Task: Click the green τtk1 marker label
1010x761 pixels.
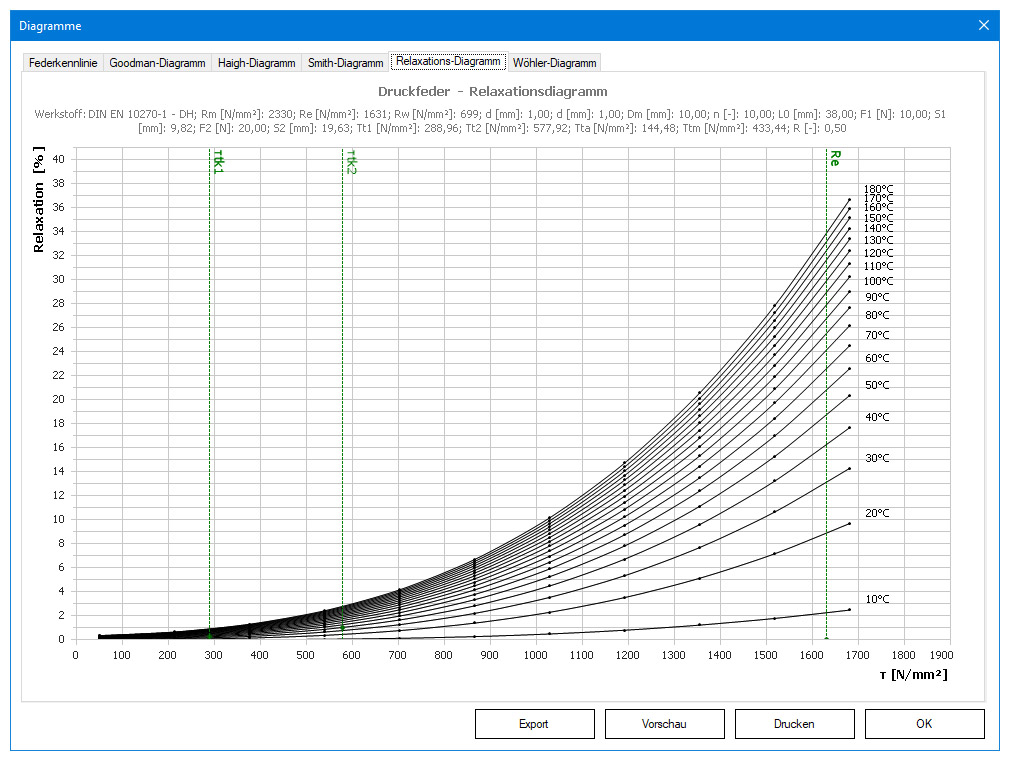Action: coord(218,160)
